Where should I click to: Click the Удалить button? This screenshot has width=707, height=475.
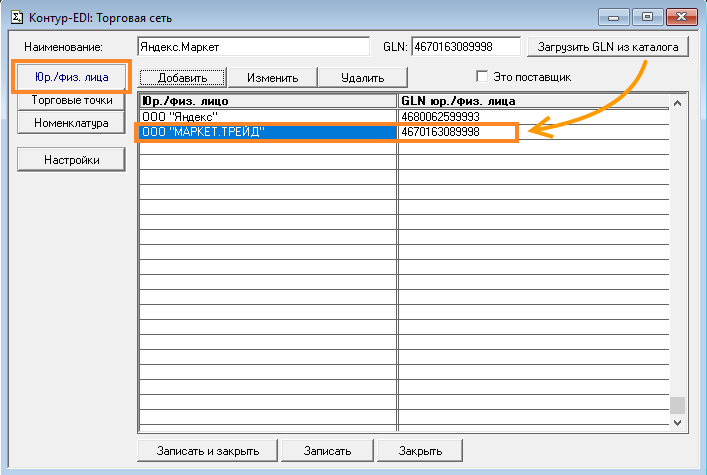[x=363, y=78]
